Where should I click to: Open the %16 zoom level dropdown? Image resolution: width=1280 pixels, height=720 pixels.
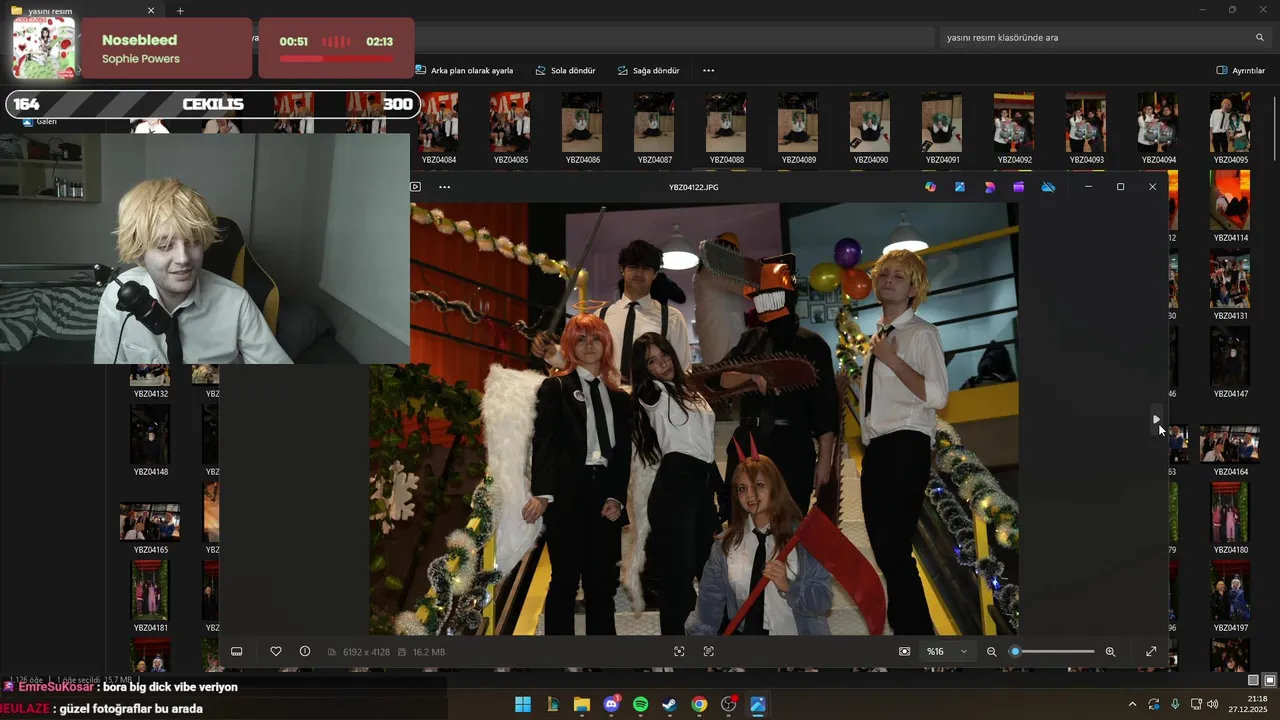(947, 651)
